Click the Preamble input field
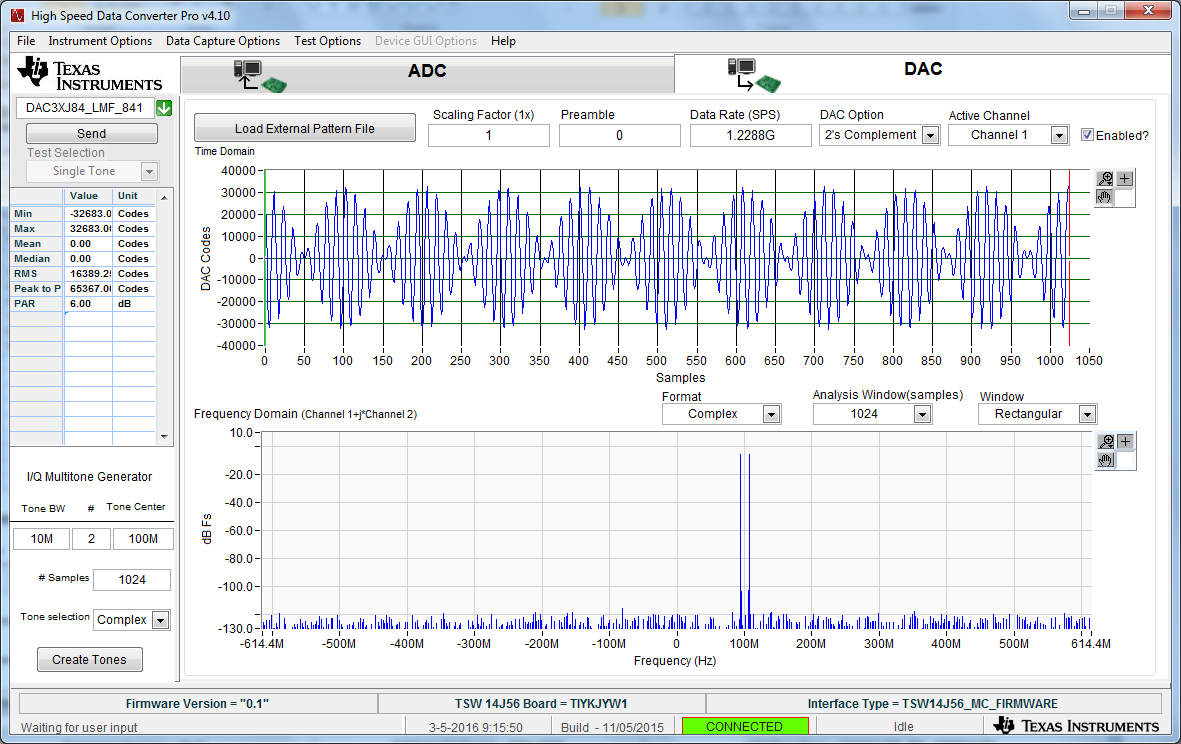This screenshot has height=744, width=1181. 620,136
